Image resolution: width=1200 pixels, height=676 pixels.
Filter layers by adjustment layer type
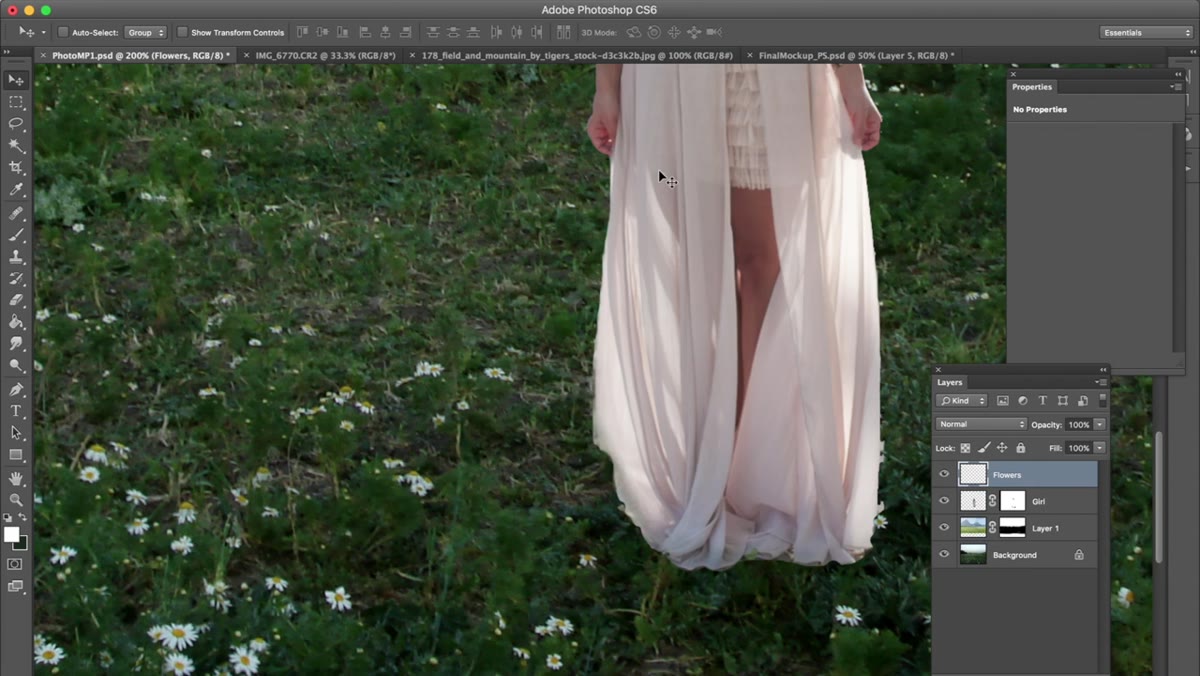click(1023, 401)
